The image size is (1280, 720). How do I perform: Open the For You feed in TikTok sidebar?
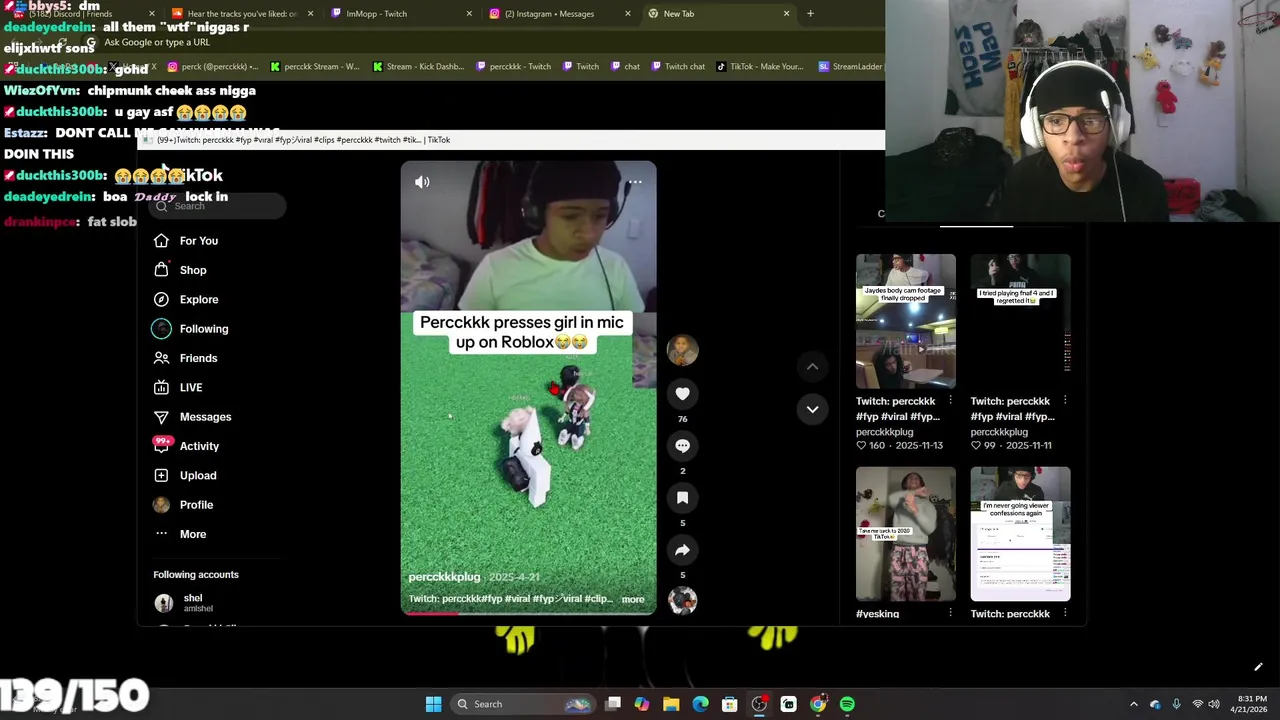[x=186, y=241]
